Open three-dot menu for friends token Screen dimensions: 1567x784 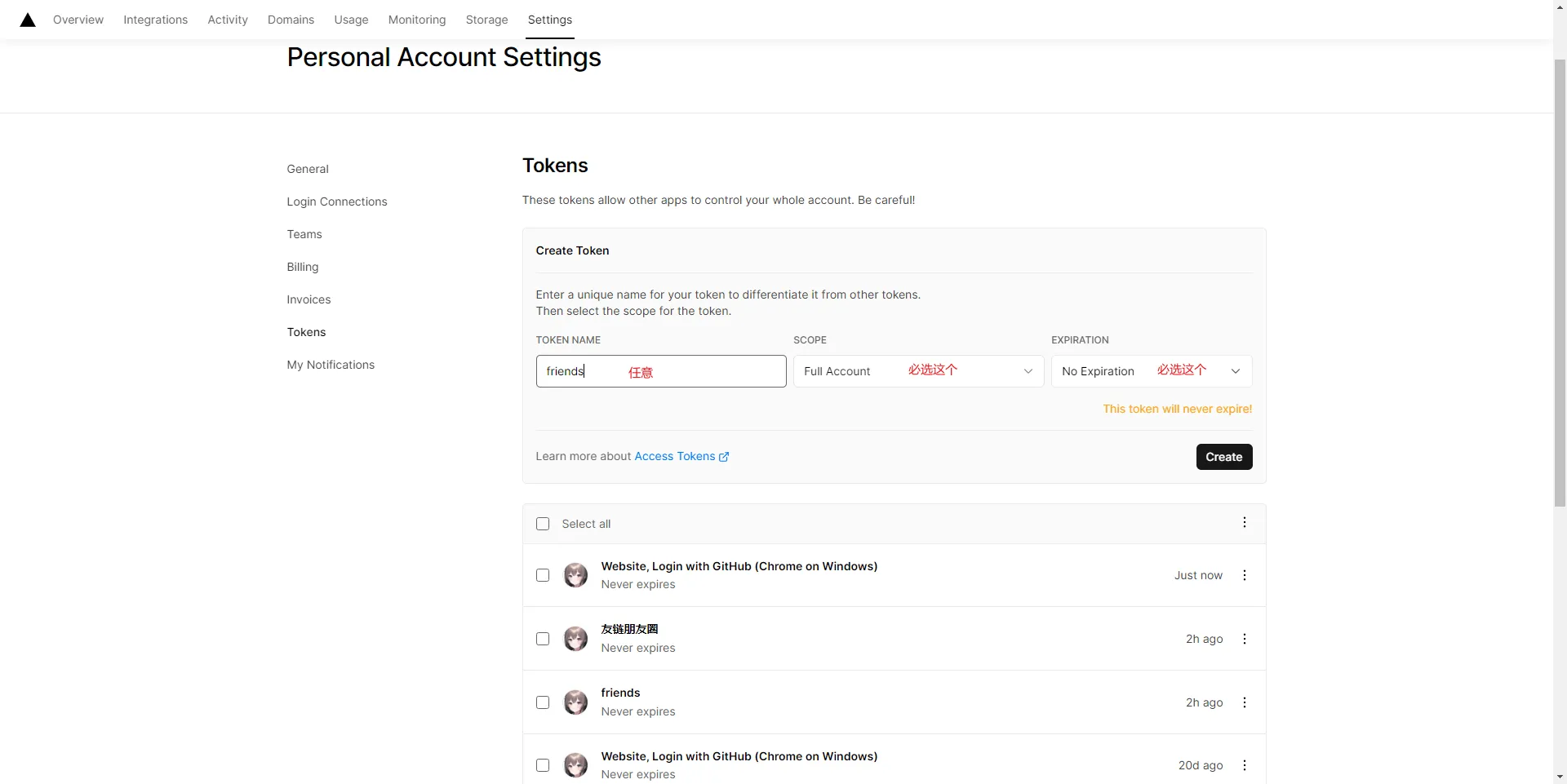click(x=1244, y=702)
